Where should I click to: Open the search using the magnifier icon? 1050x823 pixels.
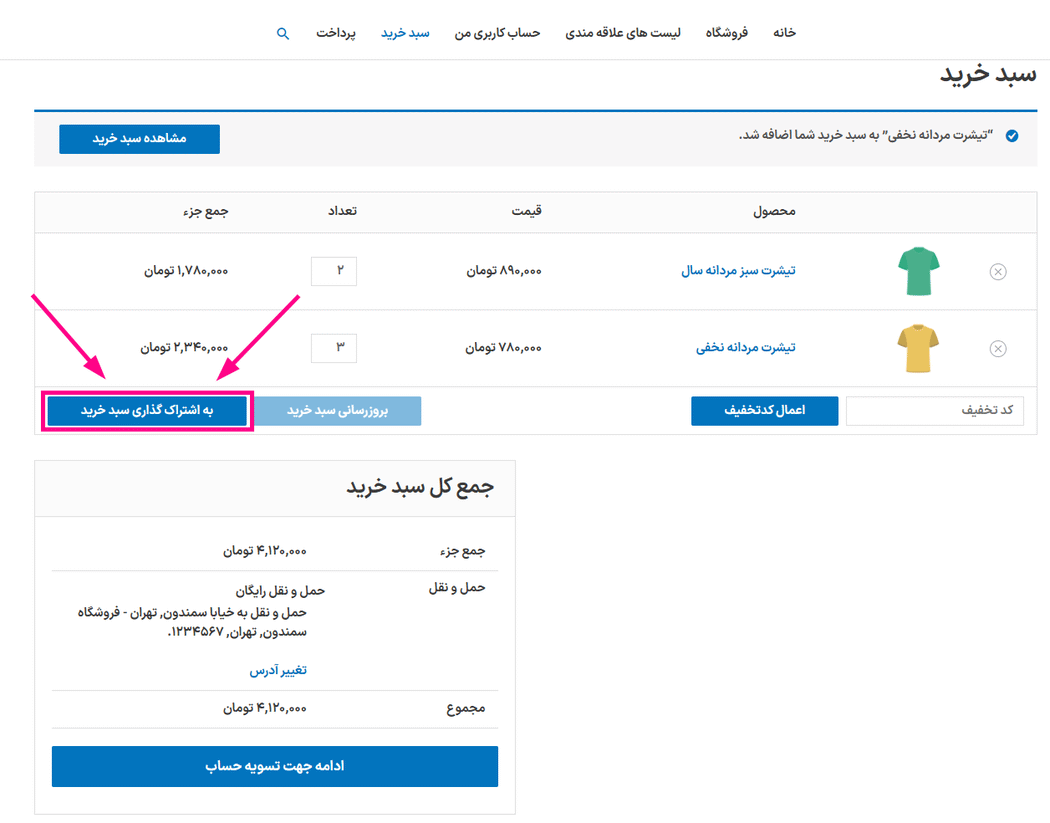283,33
